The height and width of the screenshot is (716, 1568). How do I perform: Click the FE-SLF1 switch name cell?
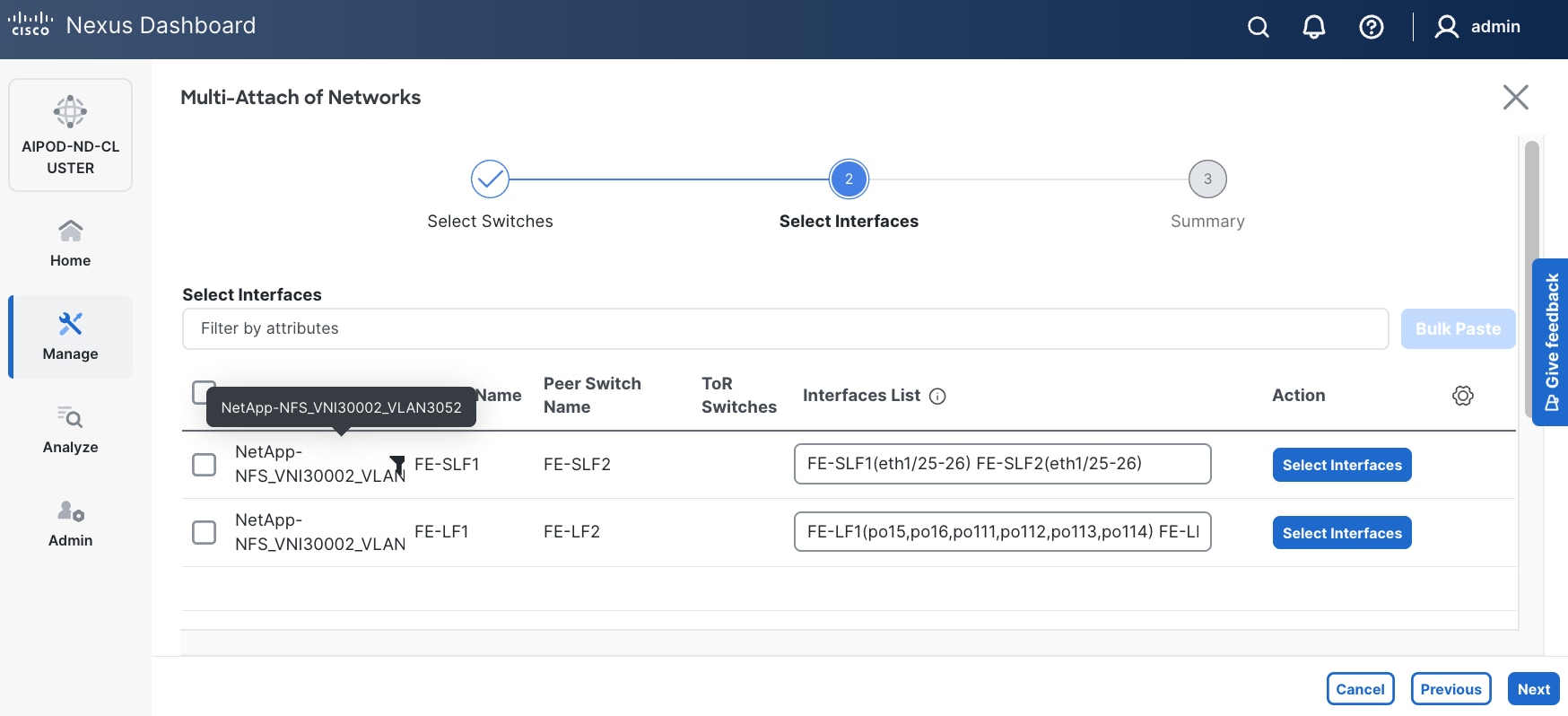447,464
